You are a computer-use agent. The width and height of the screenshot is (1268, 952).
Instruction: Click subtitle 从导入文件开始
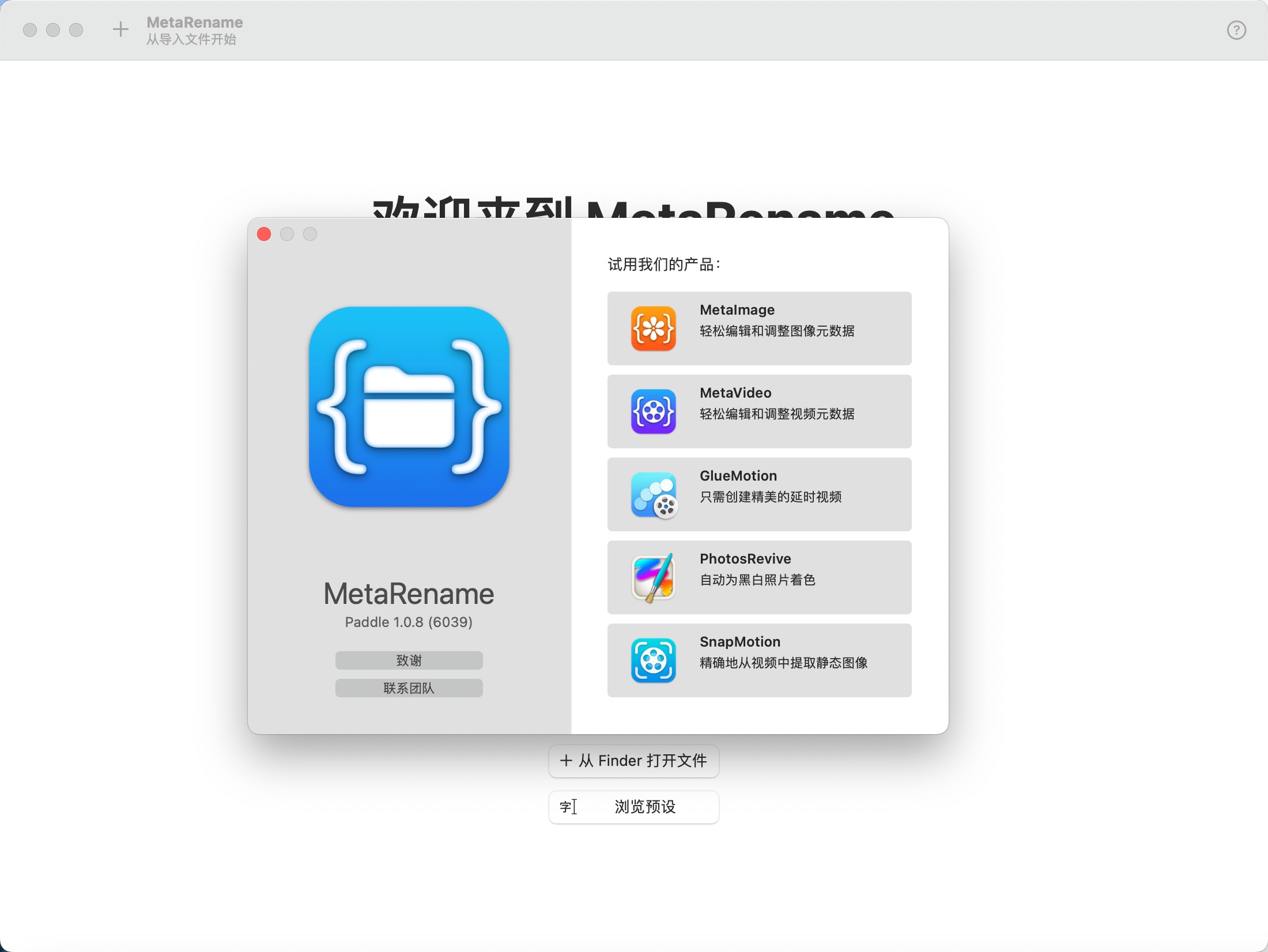click(191, 39)
